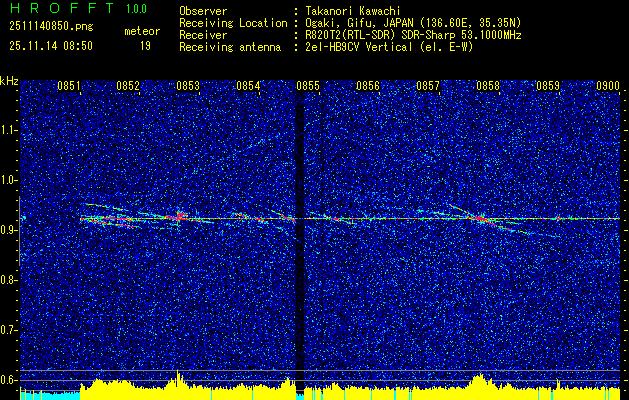
Task: Click the 0.9 kHz axis label
Action: (x=8, y=230)
